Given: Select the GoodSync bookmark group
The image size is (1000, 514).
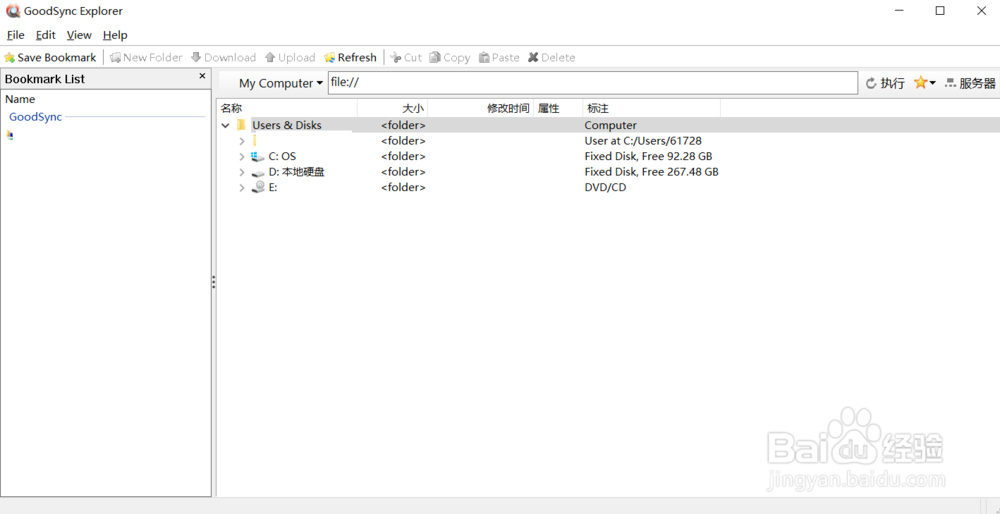Looking at the screenshot, I should (x=36, y=117).
